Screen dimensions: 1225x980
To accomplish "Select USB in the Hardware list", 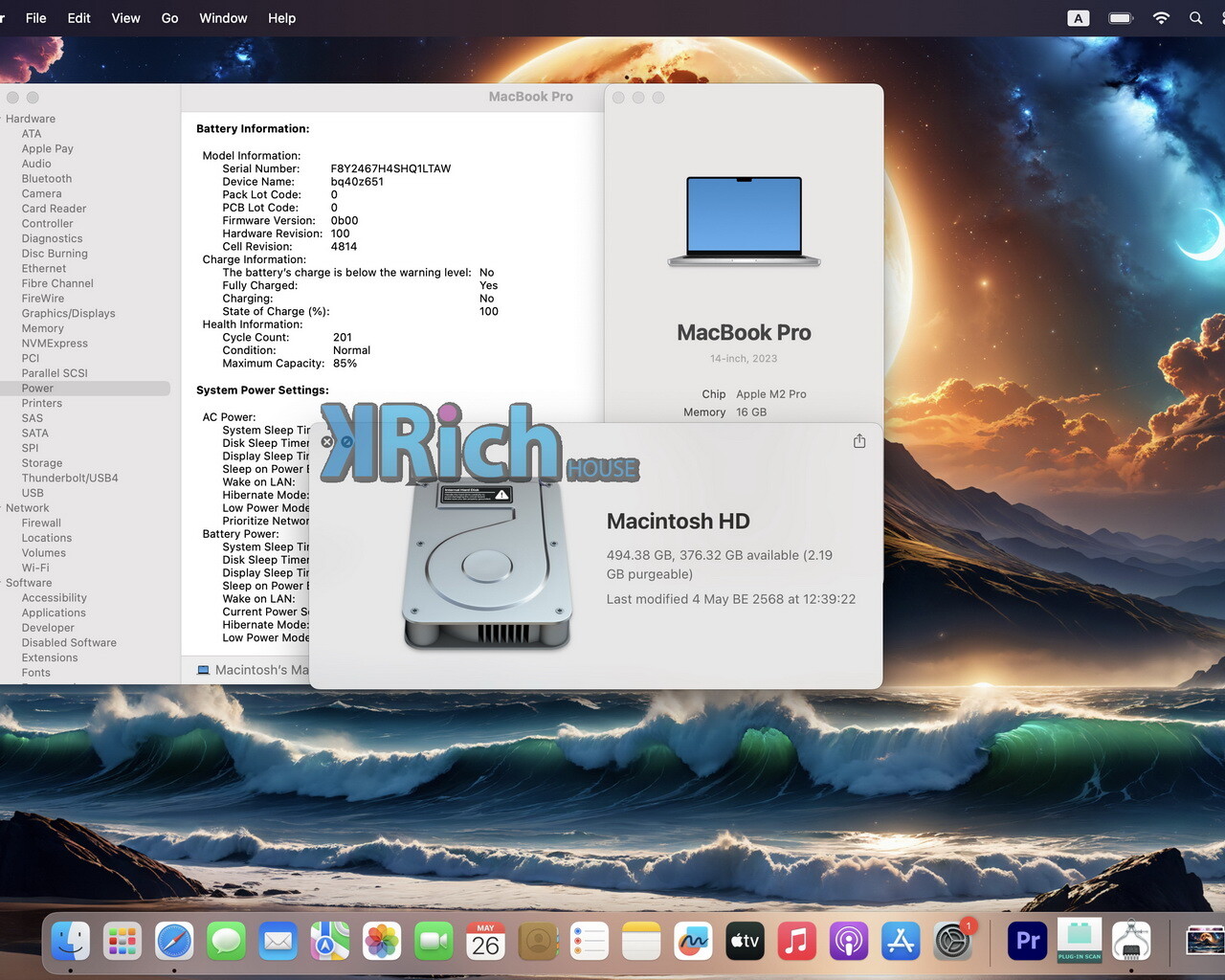I will (33, 493).
